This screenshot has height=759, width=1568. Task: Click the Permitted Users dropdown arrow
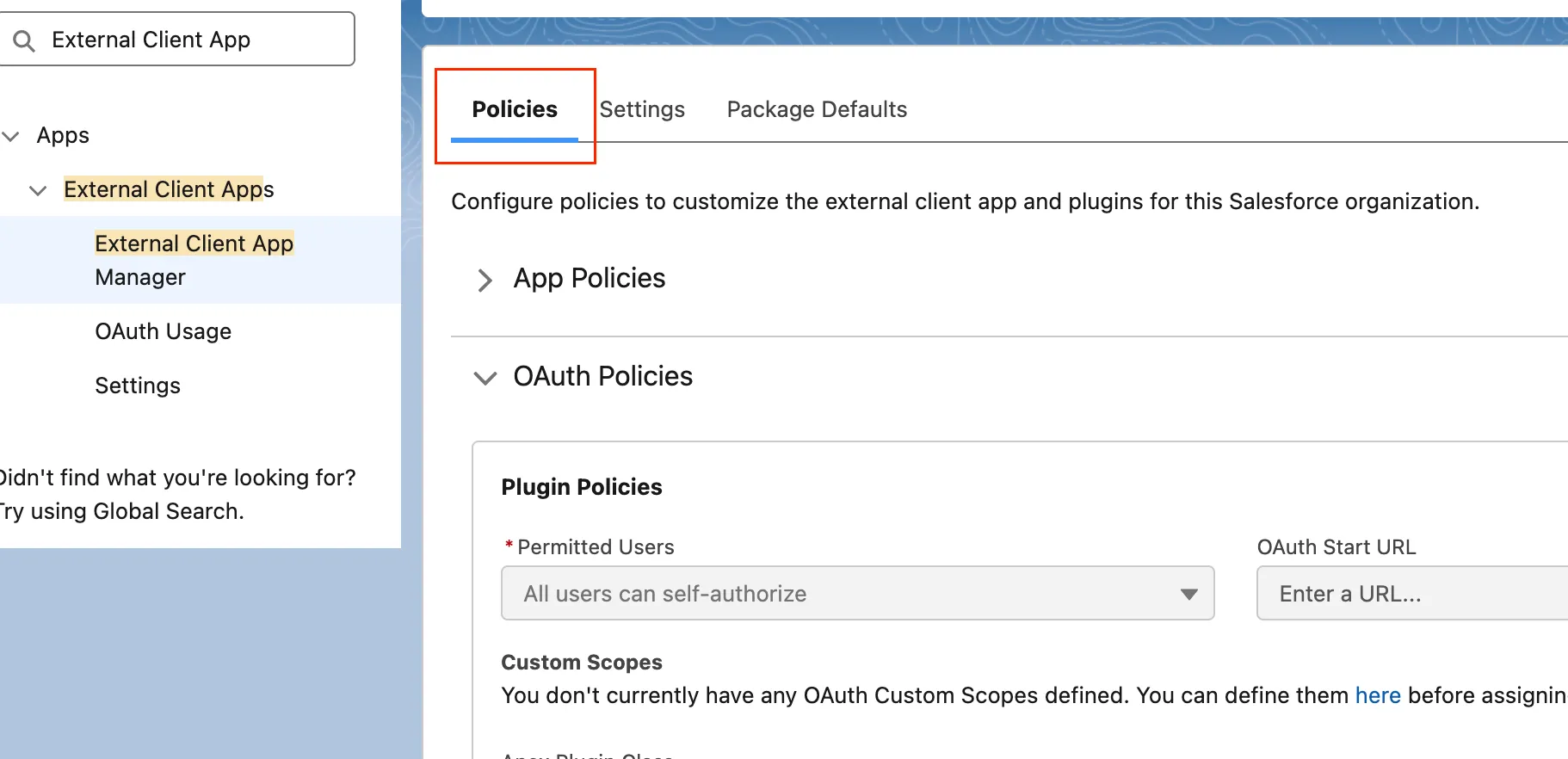point(1188,594)
